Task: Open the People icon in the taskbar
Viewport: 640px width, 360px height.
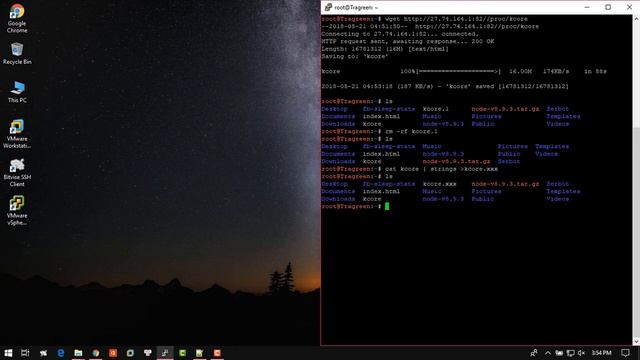Action: click(x=534, y=353)
